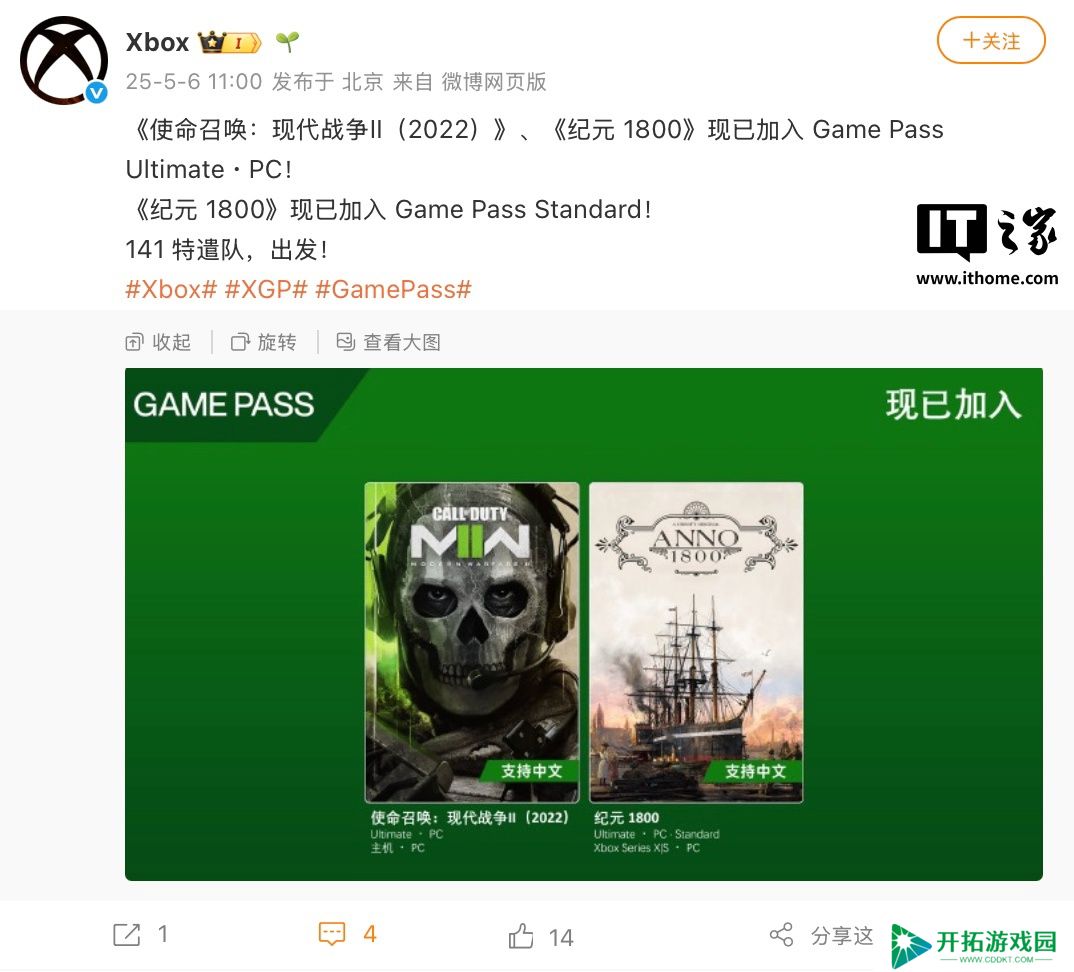1074x972 pixels.
Task: Rotate the image with 旋转
Action: coord(264,342)
